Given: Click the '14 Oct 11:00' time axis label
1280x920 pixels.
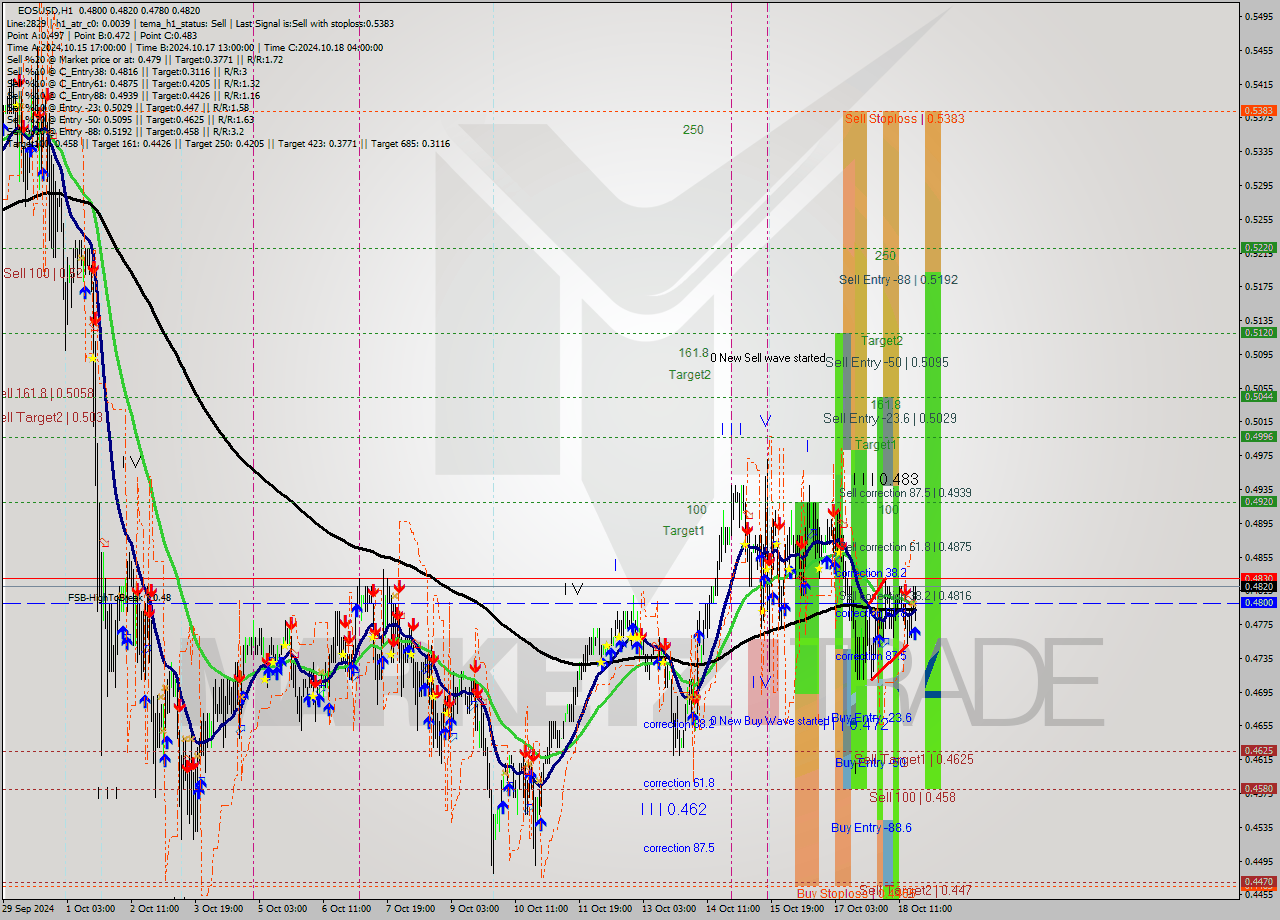Looking at the screenshot, I should coord(733,909).
